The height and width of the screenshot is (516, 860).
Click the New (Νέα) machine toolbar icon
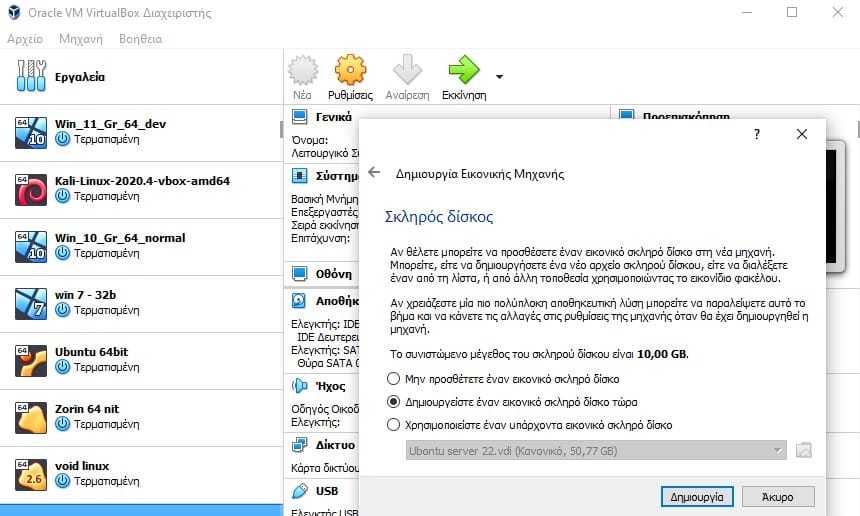pos(303,71)
